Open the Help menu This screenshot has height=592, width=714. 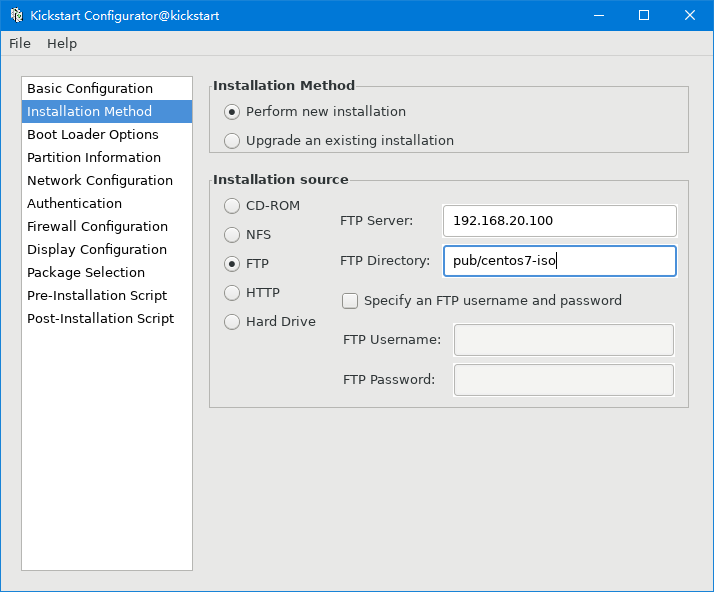[x=62, y=44]
